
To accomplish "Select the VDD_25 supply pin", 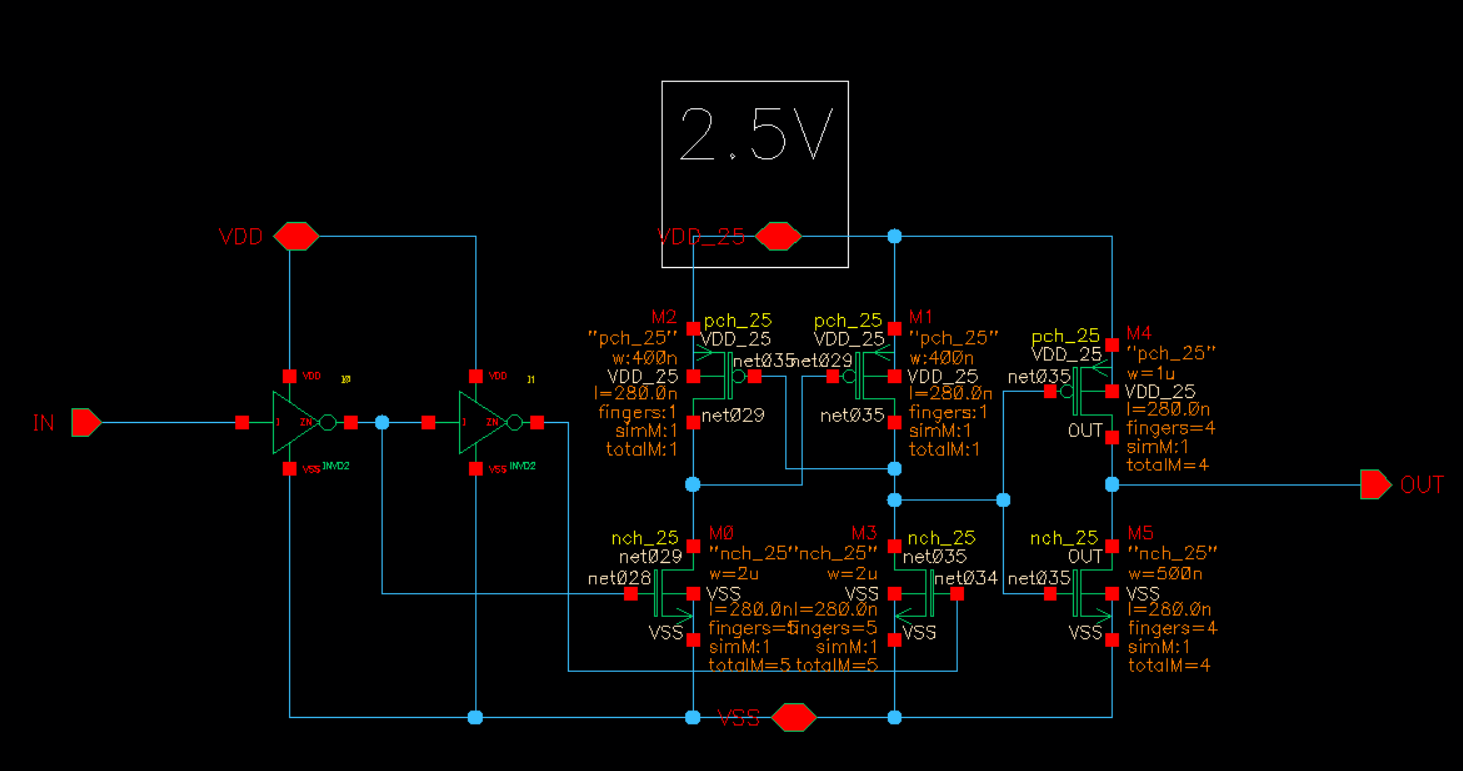I will point(778,237).
